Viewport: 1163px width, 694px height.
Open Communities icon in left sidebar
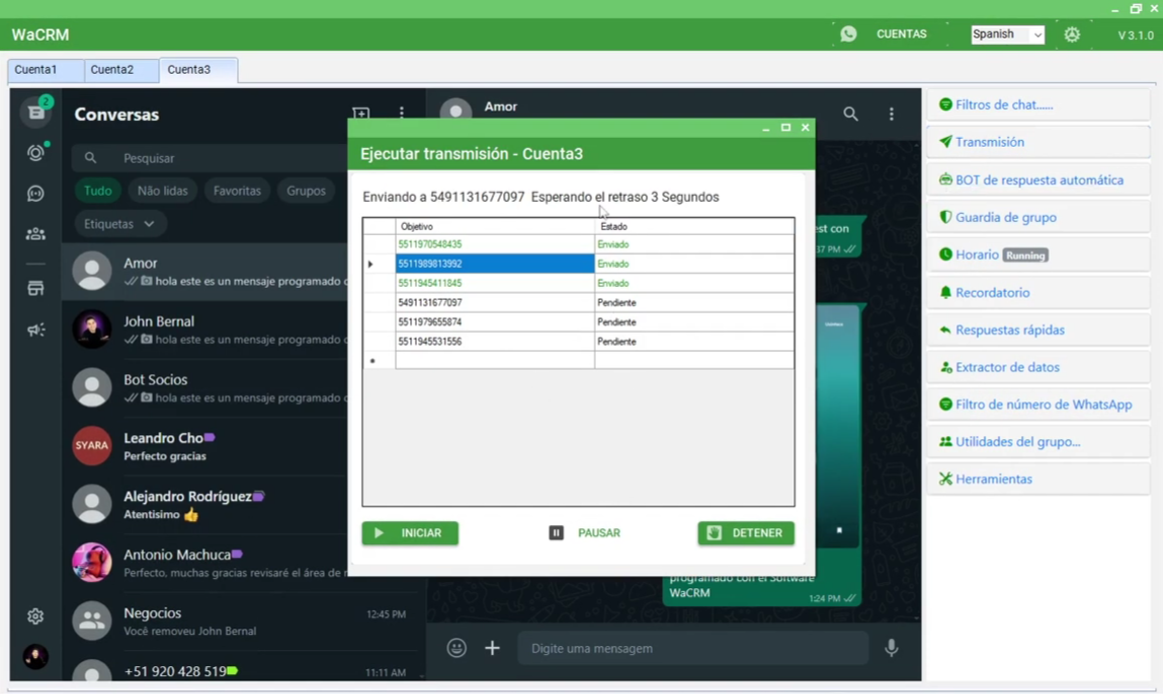pyautogui.click(x=36, y=234)
